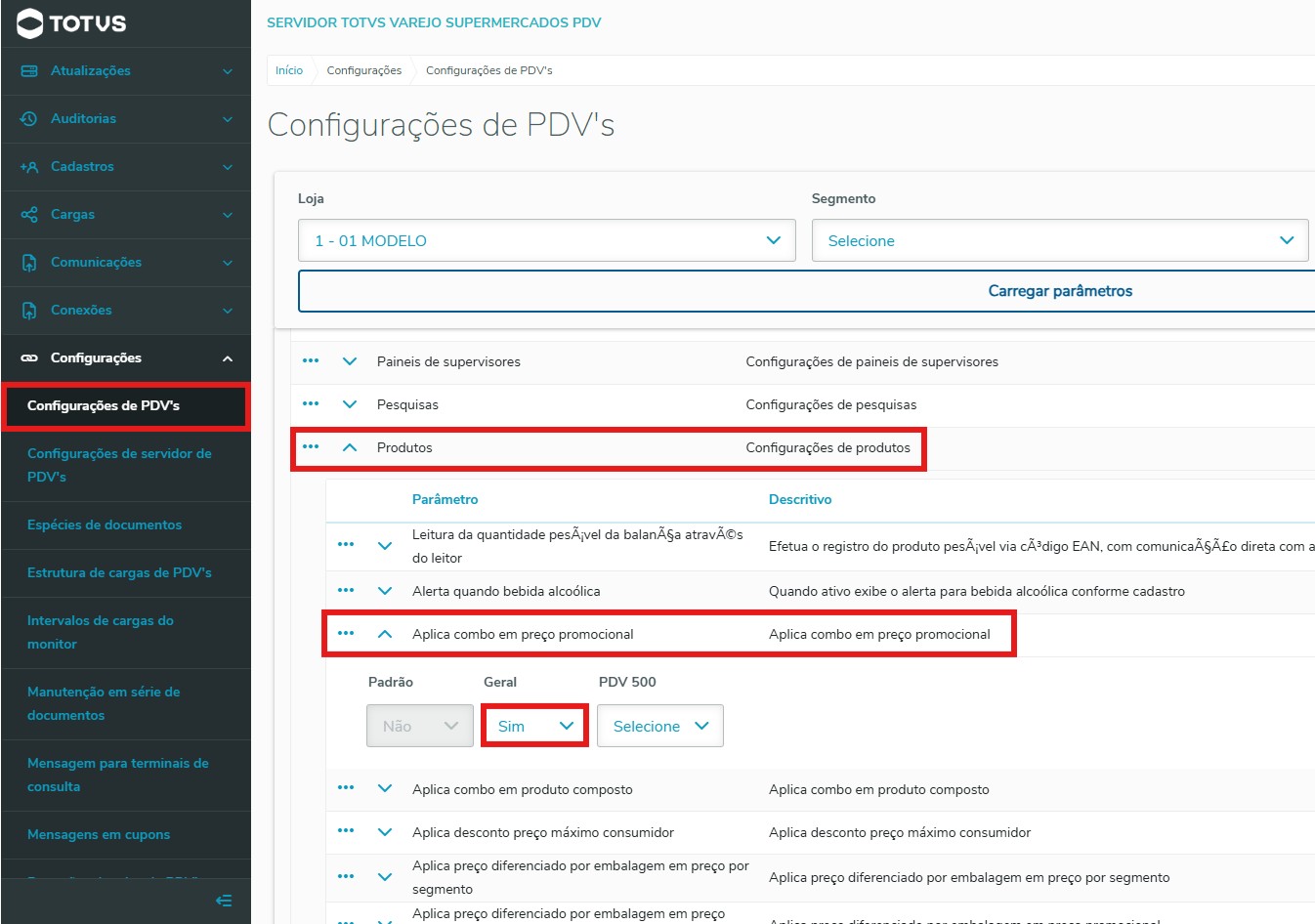Select Configurações de PDV's menu item

126,406
